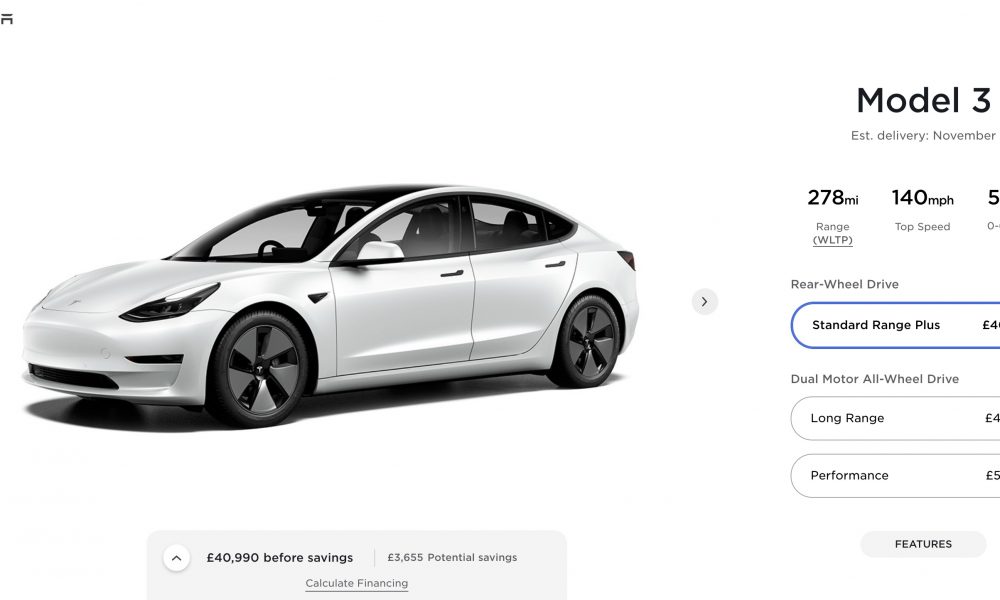Select Standard Range Plus option
1000x600 pixels.
pyautogui.click(x=895, y=325)
